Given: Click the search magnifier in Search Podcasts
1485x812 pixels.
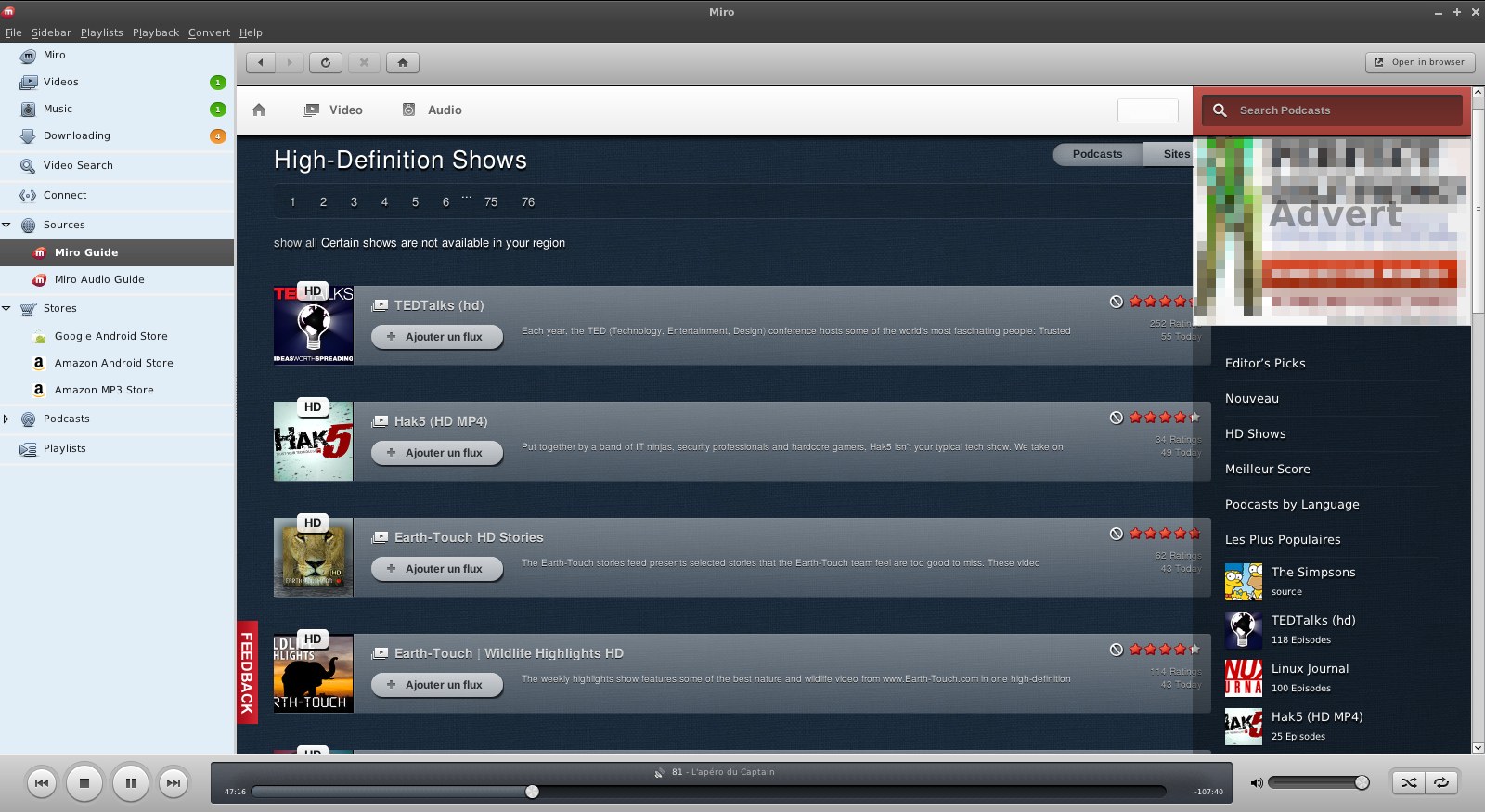Looking at the screenshot, I should [1220, 110].
